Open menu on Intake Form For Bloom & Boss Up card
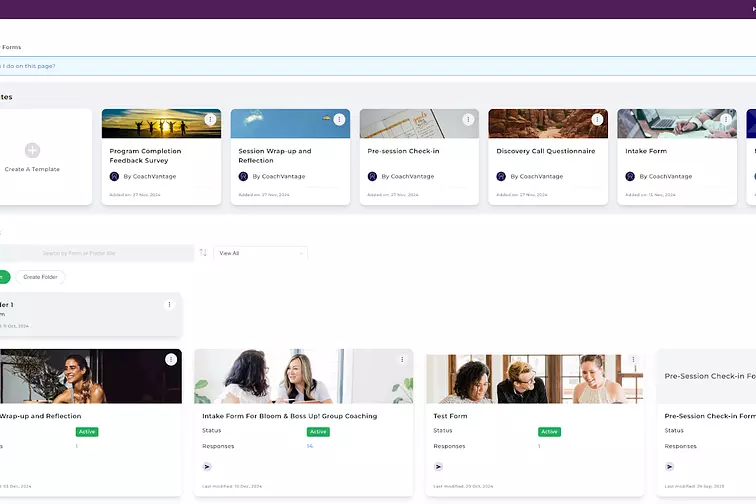This screenshot has height=504, width=756. [402, 359]
